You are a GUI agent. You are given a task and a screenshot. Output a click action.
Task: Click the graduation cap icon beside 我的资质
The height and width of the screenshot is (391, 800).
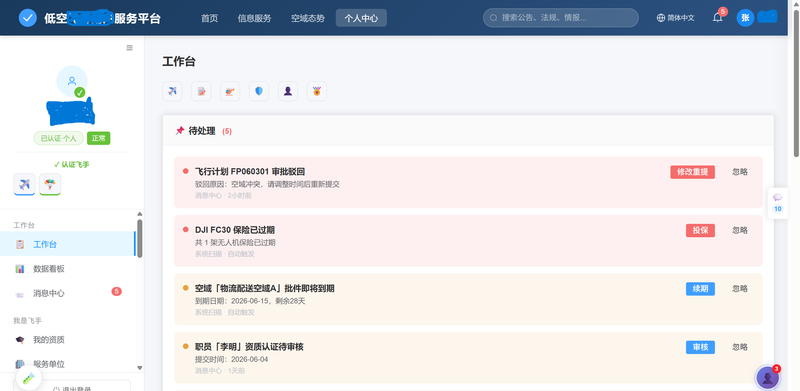(x=20, y=339)
